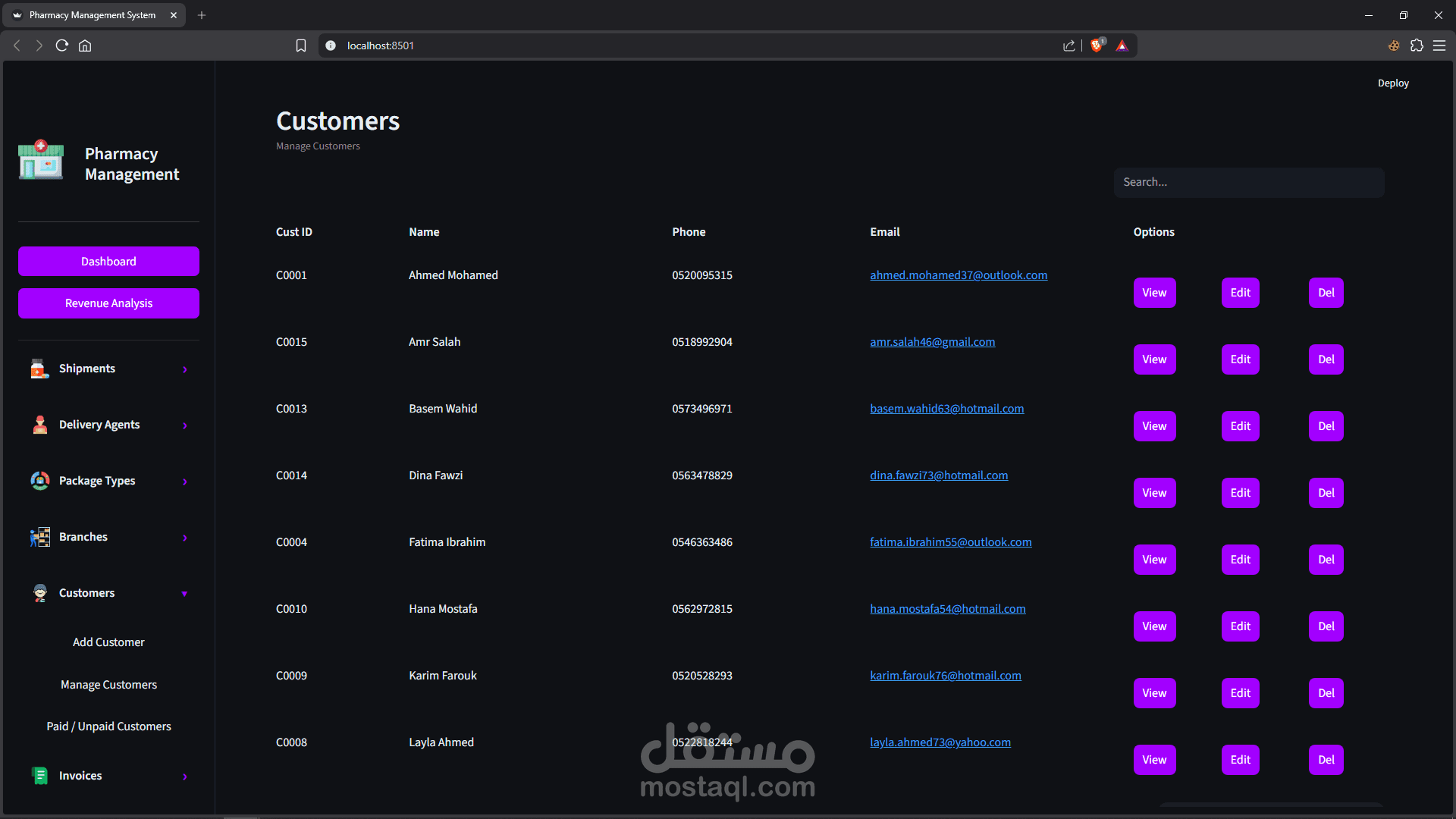Open email link fatima.ibrahim55@outlook.com
The height and width of the screenshot is (819, 1456).
pyautogui.click(x=951, y=542)
